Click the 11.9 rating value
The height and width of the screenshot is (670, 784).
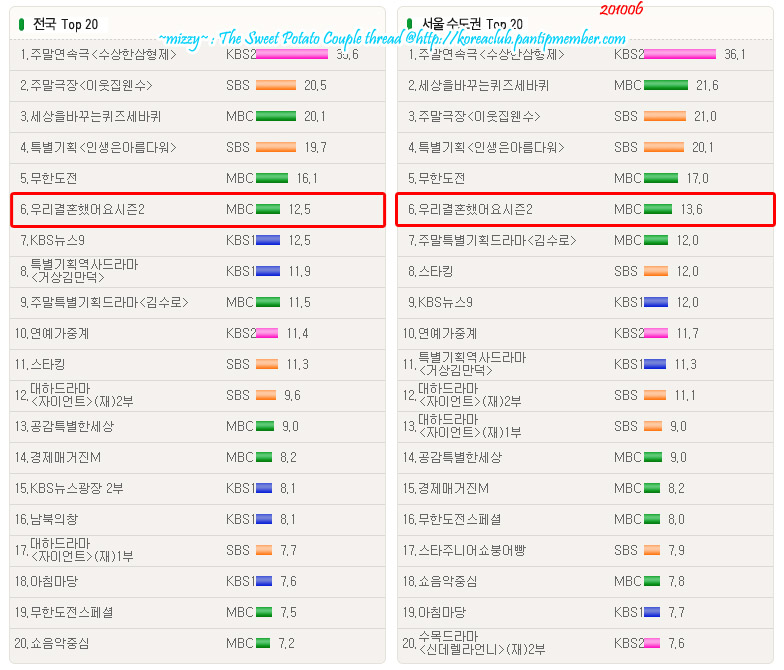[x=300, y=272]
